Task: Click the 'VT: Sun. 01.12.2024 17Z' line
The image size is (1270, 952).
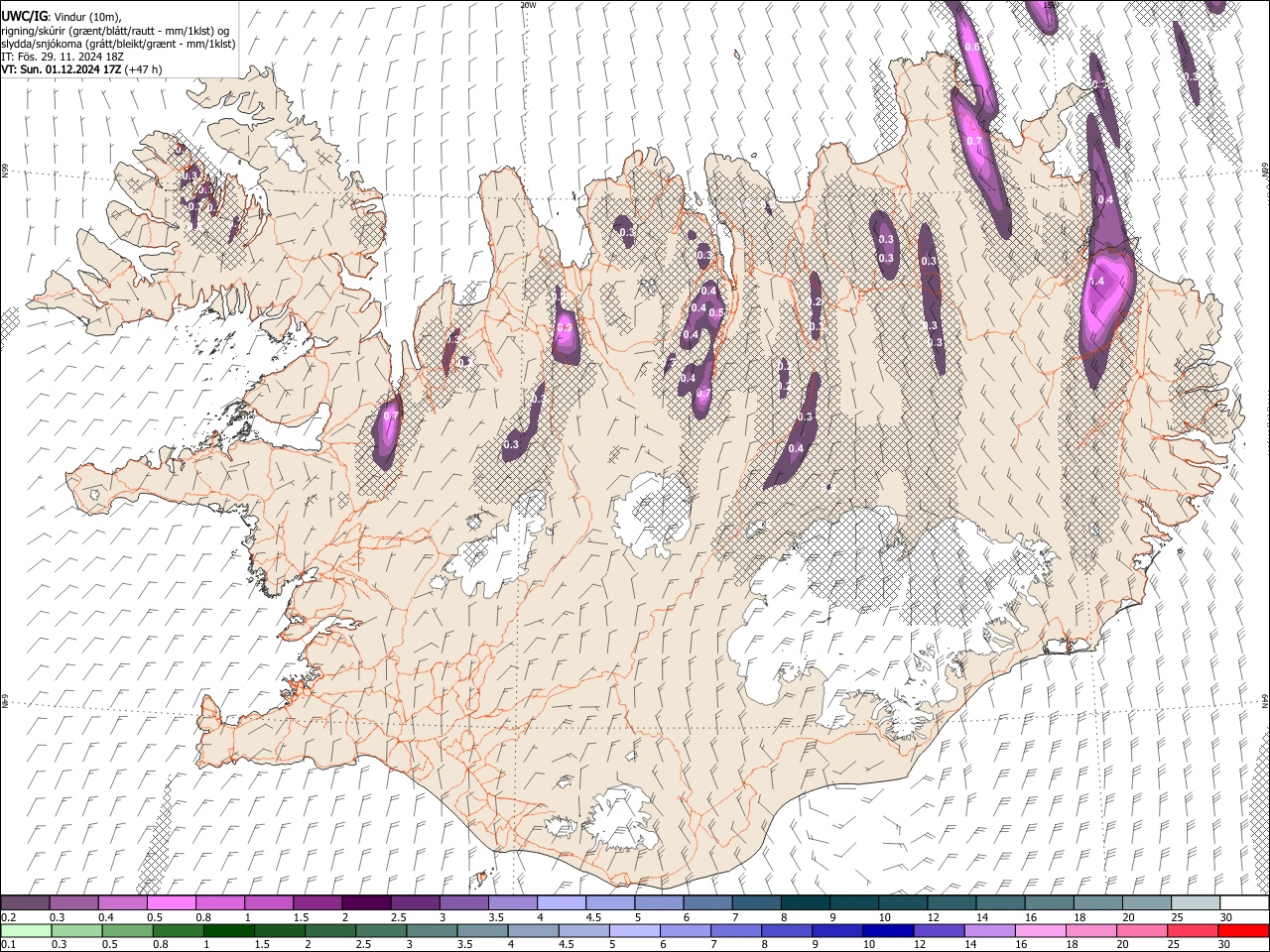Action: [62, 69]
